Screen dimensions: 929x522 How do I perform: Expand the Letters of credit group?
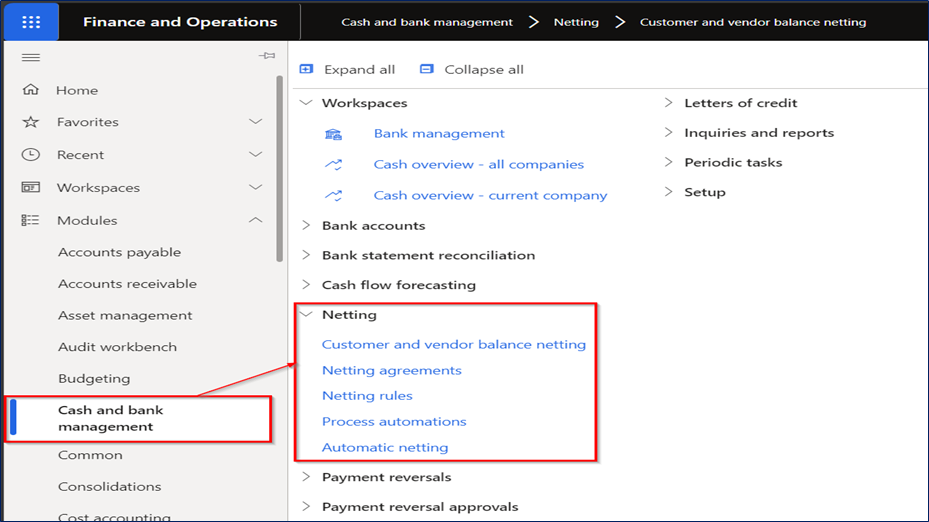(669, 103)
